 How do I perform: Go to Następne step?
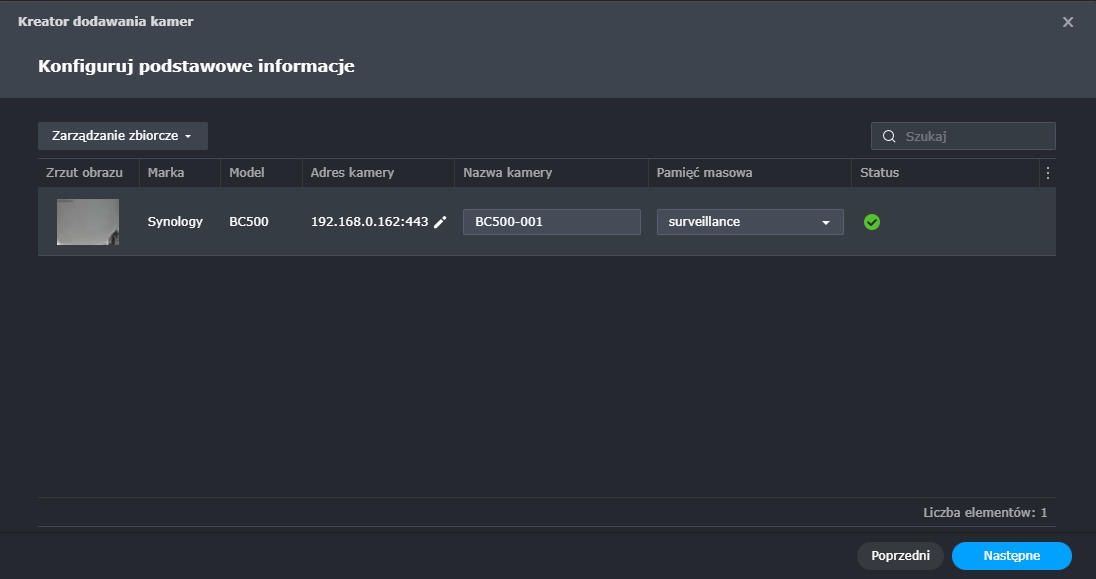1011,556
